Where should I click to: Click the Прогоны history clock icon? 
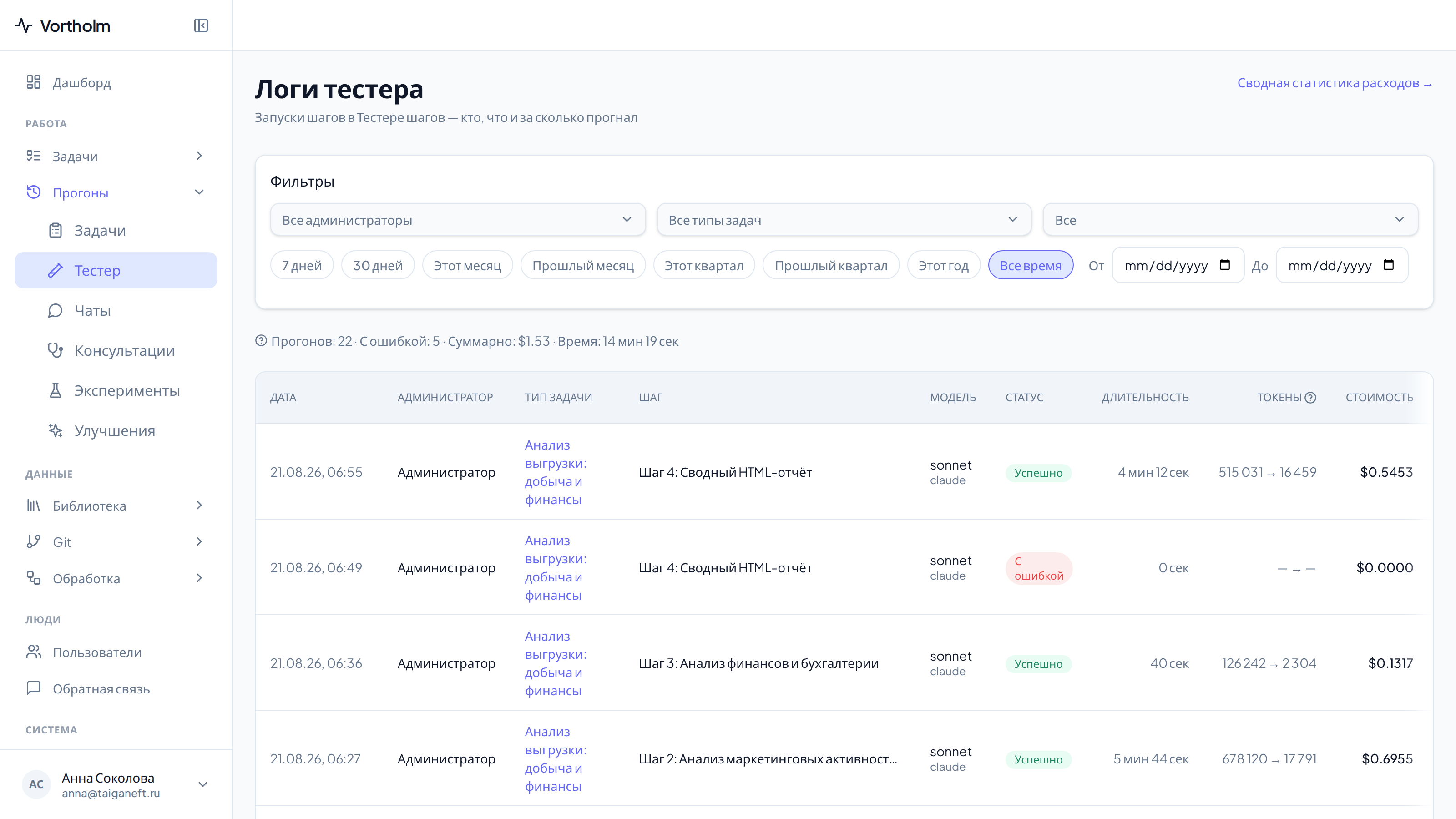(x=33, y=192)
